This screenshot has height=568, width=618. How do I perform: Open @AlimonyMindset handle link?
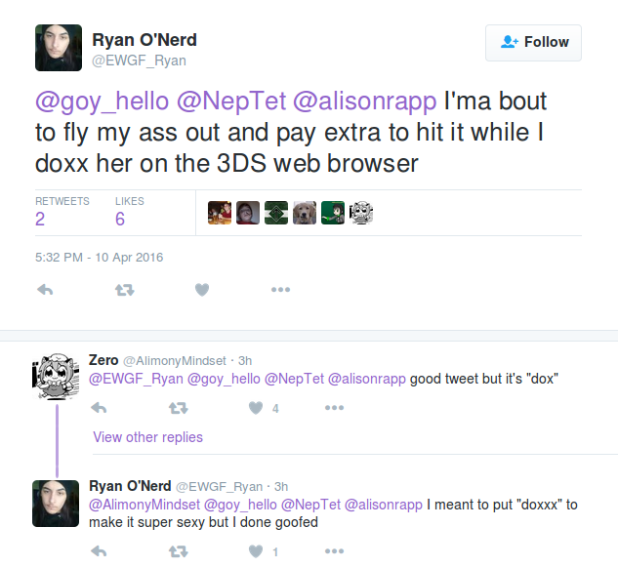pos(175,361)
